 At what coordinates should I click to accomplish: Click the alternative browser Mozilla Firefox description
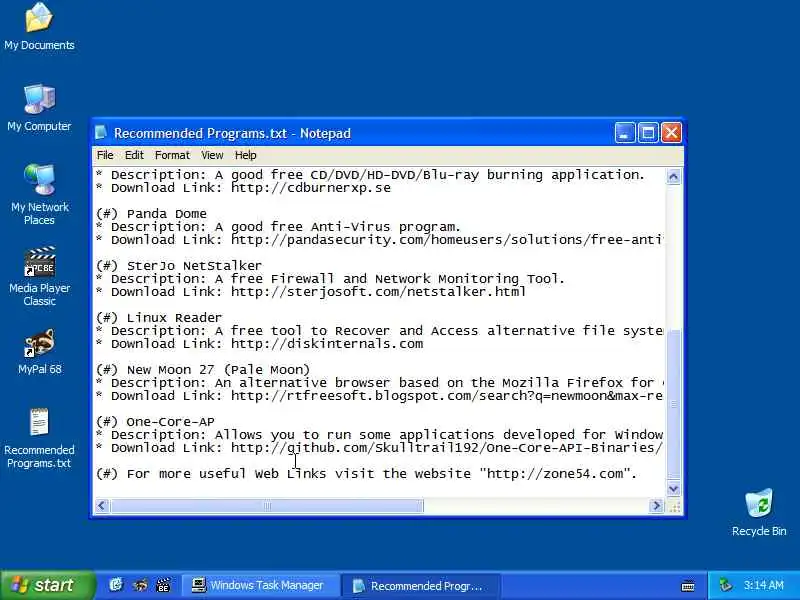(x=379, y=383)
